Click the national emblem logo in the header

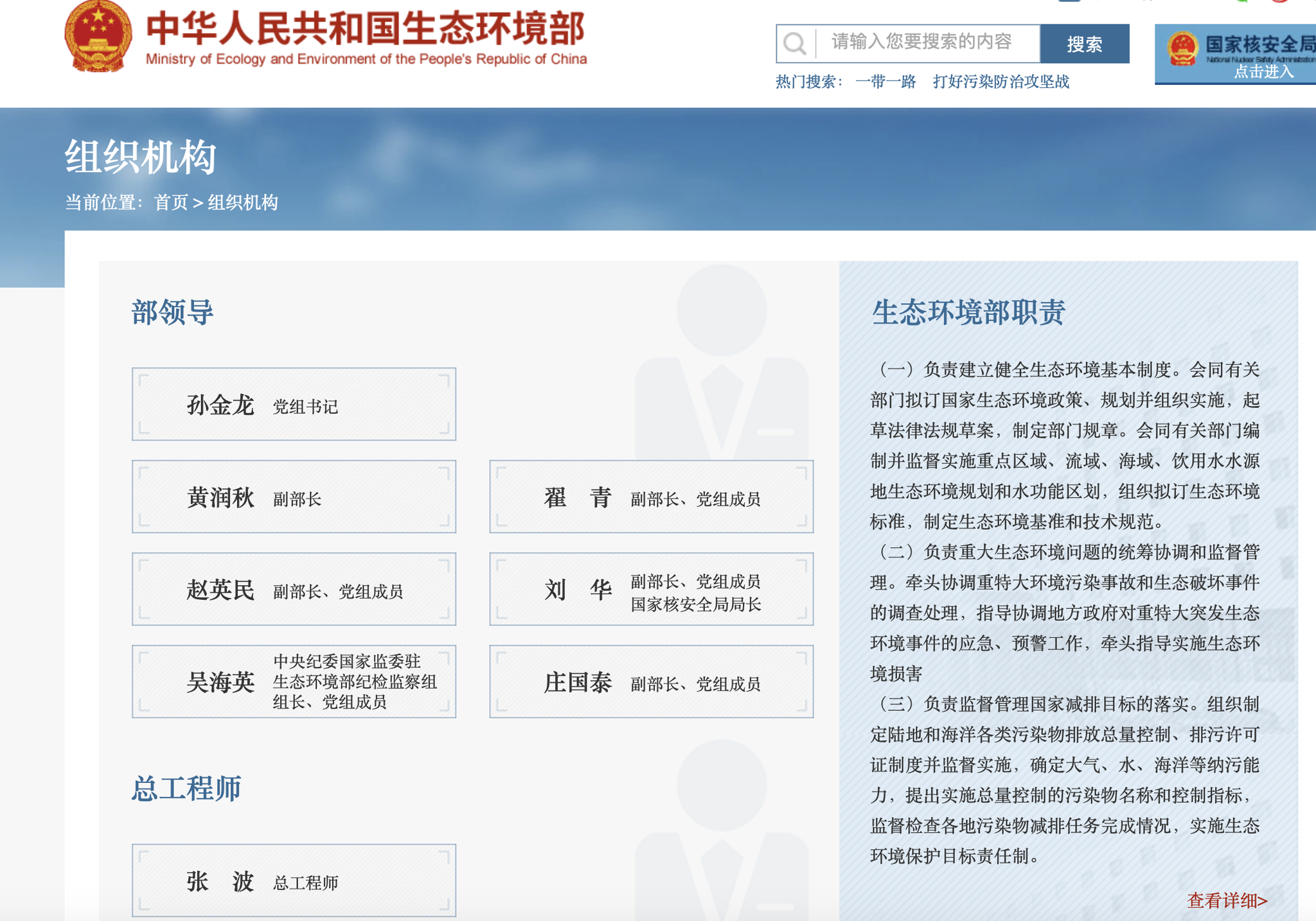pos(98,36)
